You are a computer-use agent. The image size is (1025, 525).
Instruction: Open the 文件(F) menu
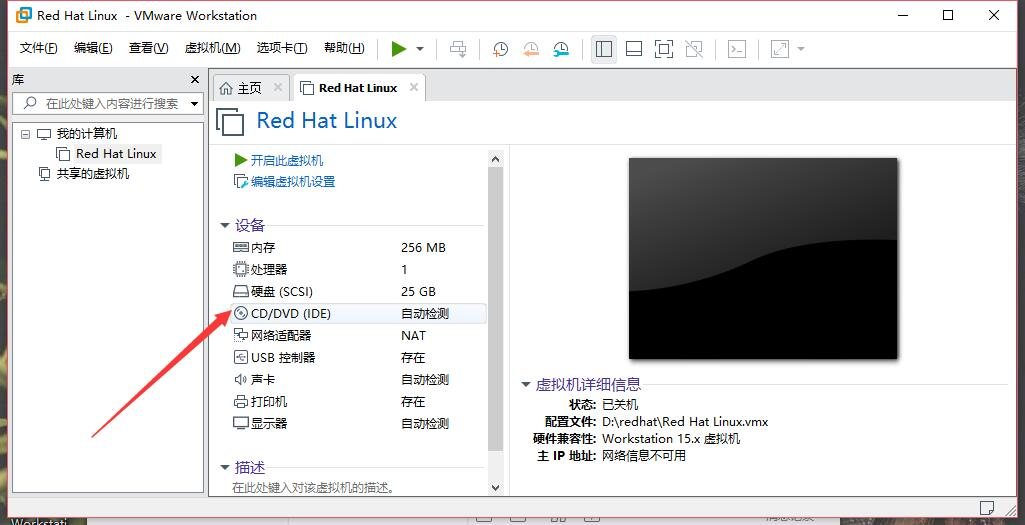(39, 48)
